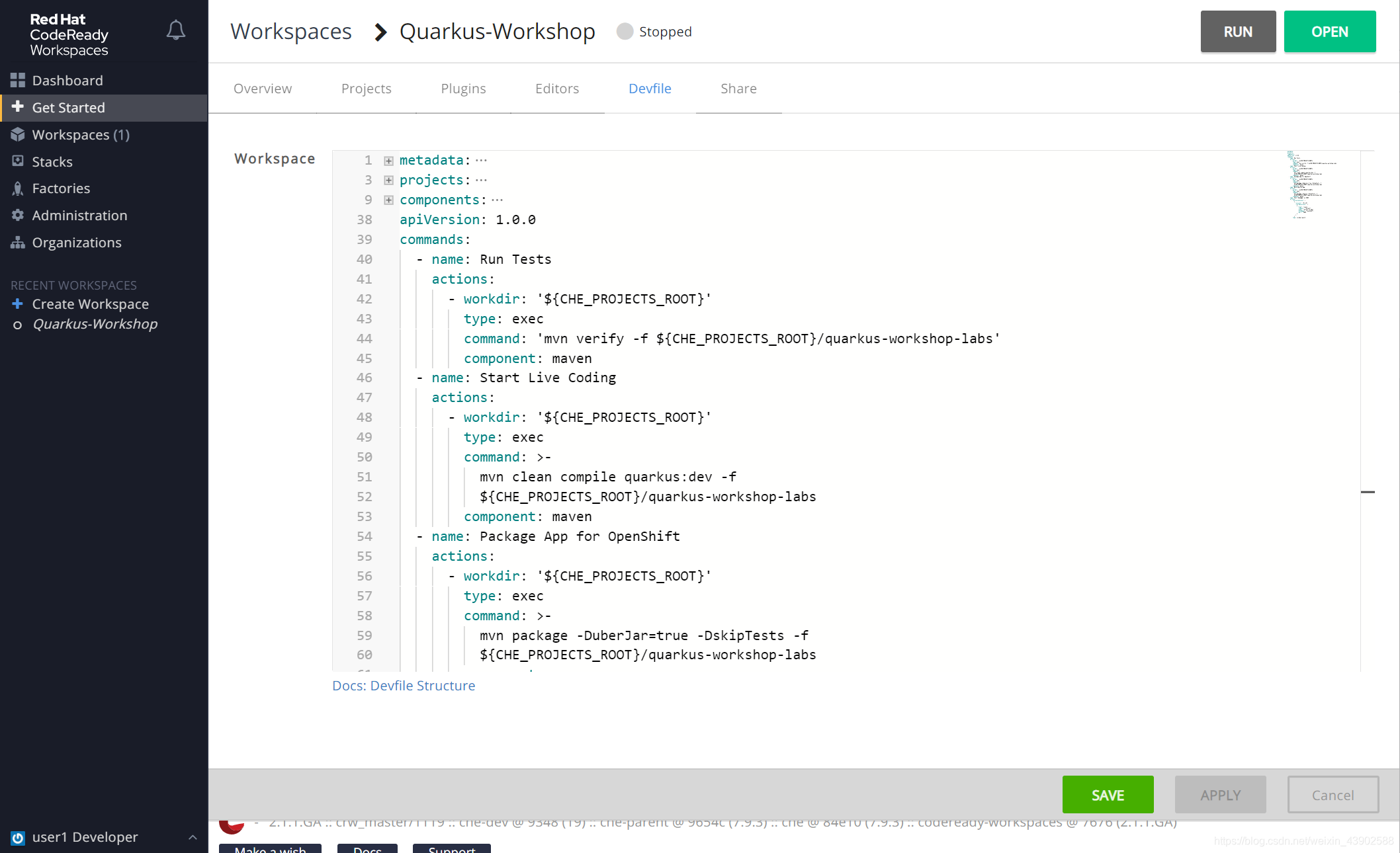Click the Stacks icon in sidebar
This screenshot has width=1400, height=853.
[18, 161]
